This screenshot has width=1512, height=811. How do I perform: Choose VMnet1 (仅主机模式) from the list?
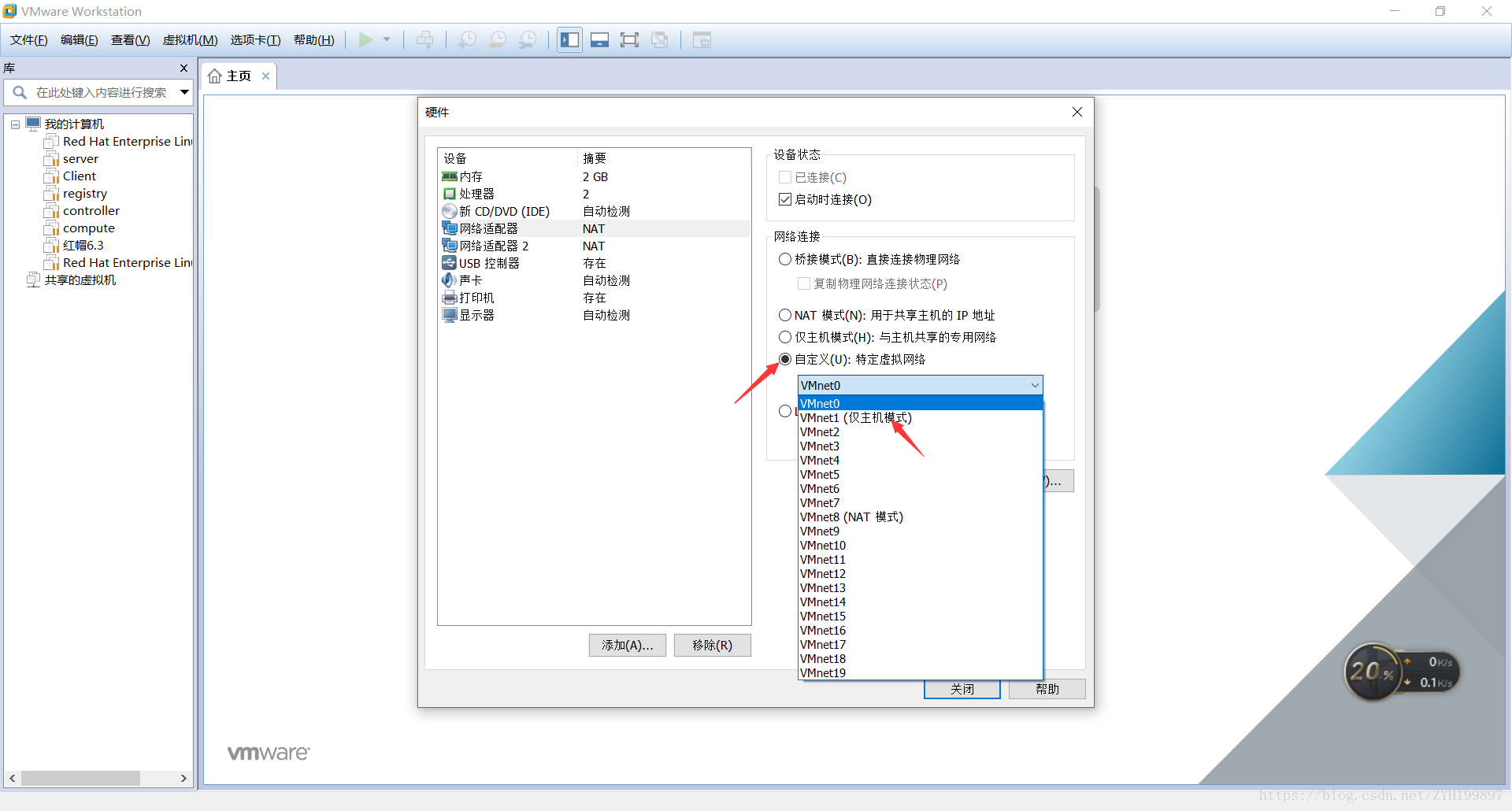[x=921, y=417]
